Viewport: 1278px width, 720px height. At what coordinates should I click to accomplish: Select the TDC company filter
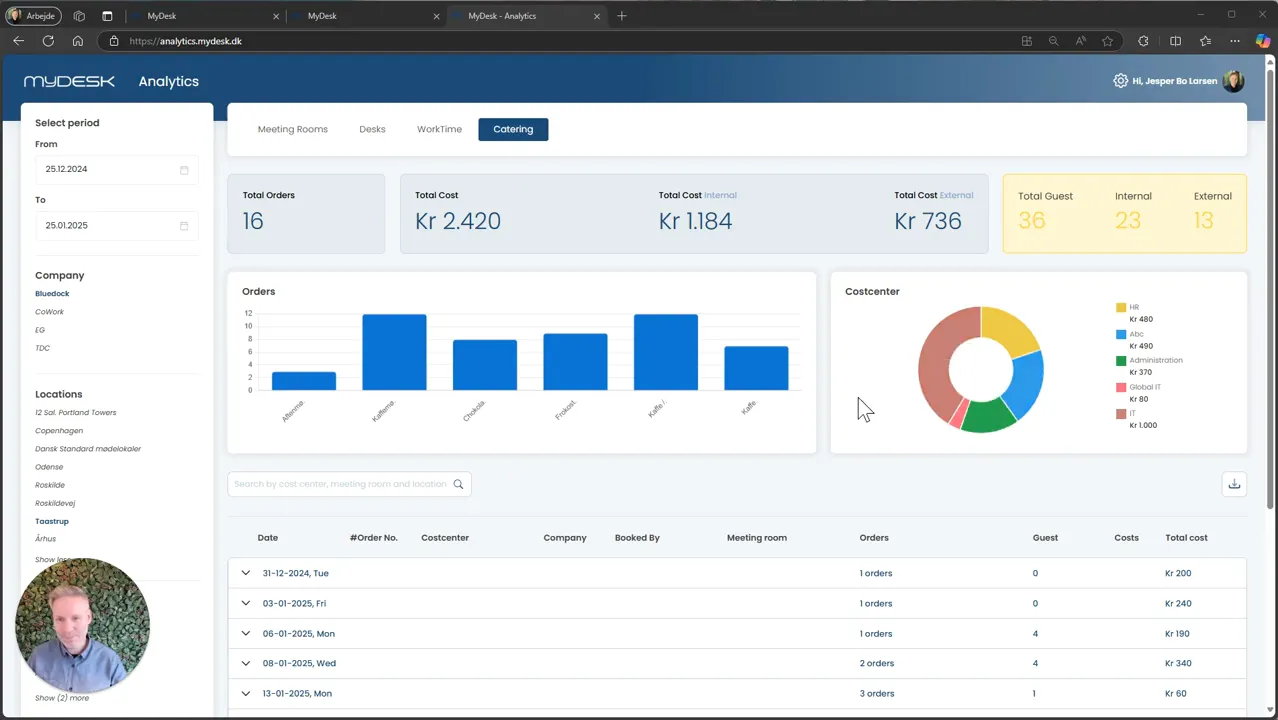click(42, 348)
